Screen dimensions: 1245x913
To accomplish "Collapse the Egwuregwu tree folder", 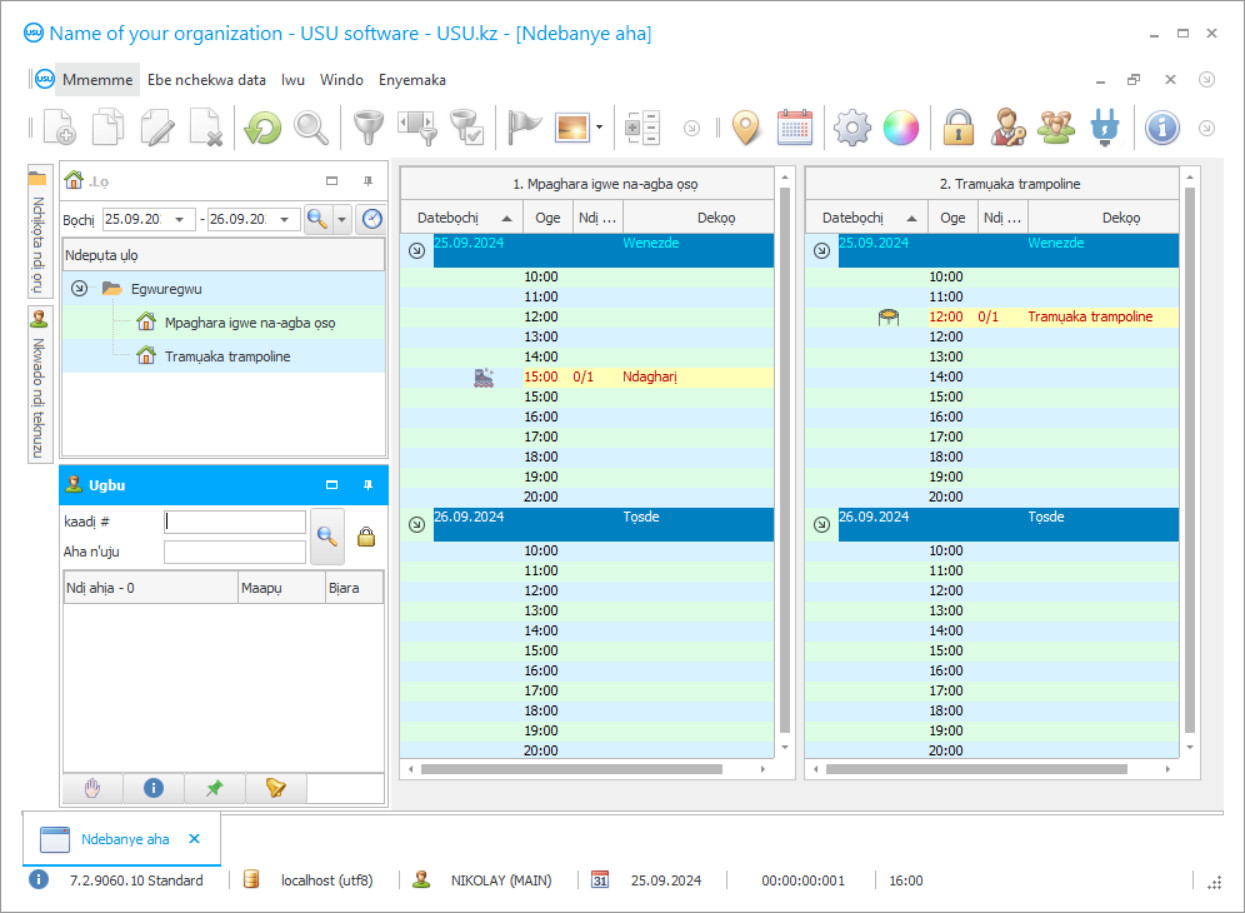I will (x=79, y=289).
